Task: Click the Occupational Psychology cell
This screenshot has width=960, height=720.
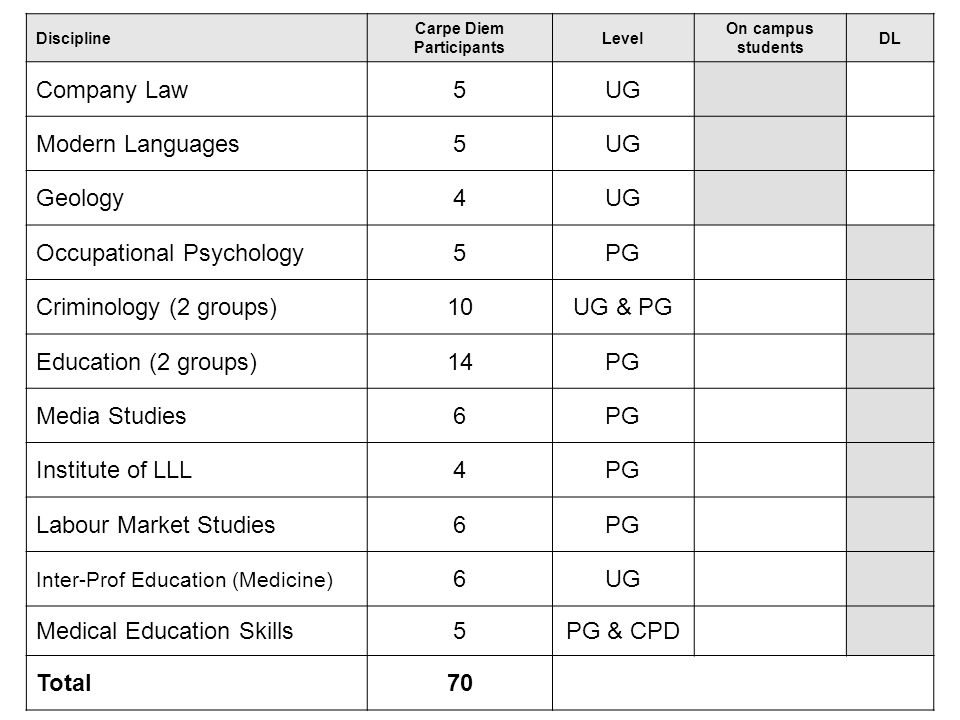Action: (x=197, y=253)
